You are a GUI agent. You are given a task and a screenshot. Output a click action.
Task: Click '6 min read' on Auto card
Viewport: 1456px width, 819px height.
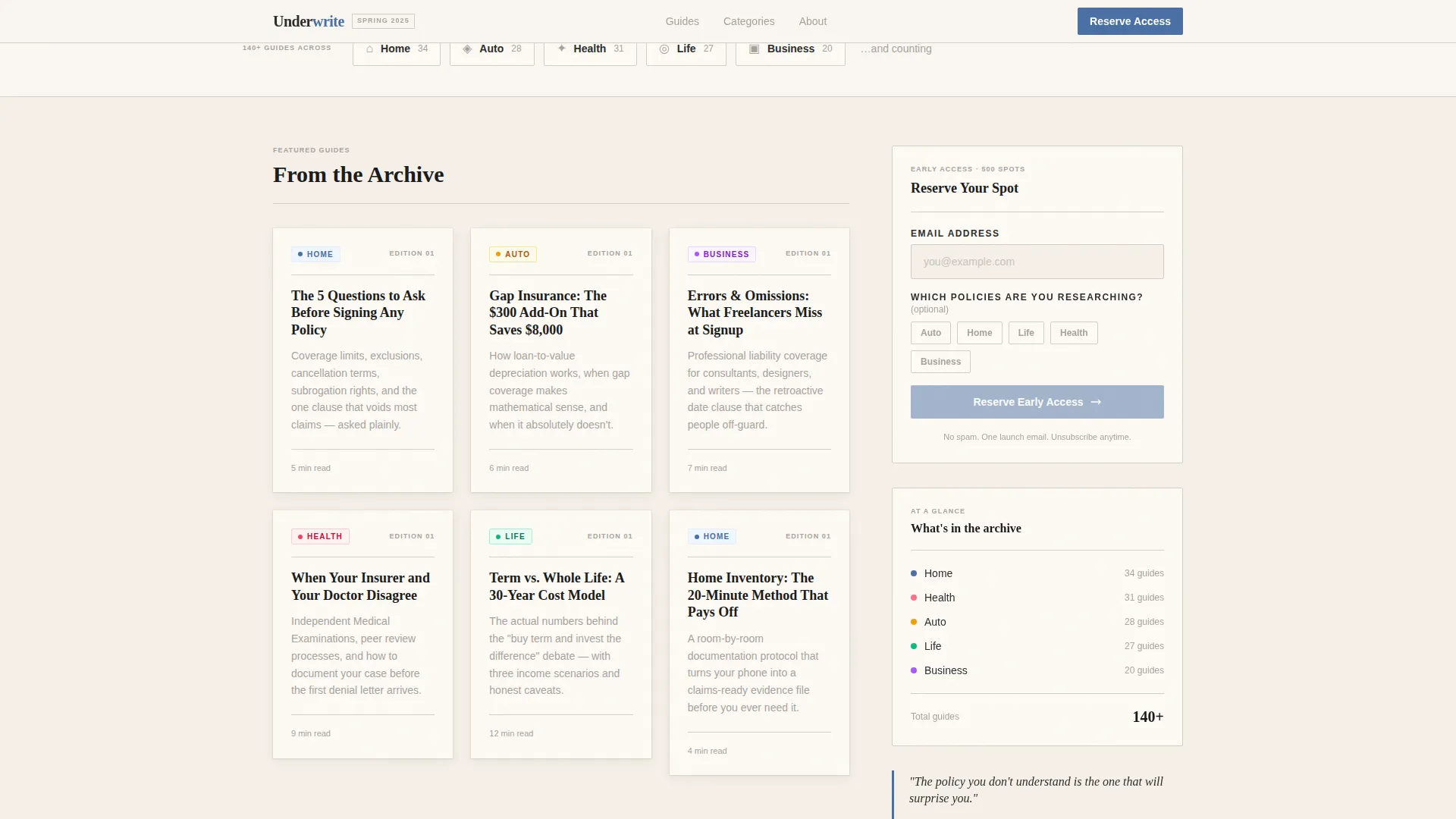point(509,468)
